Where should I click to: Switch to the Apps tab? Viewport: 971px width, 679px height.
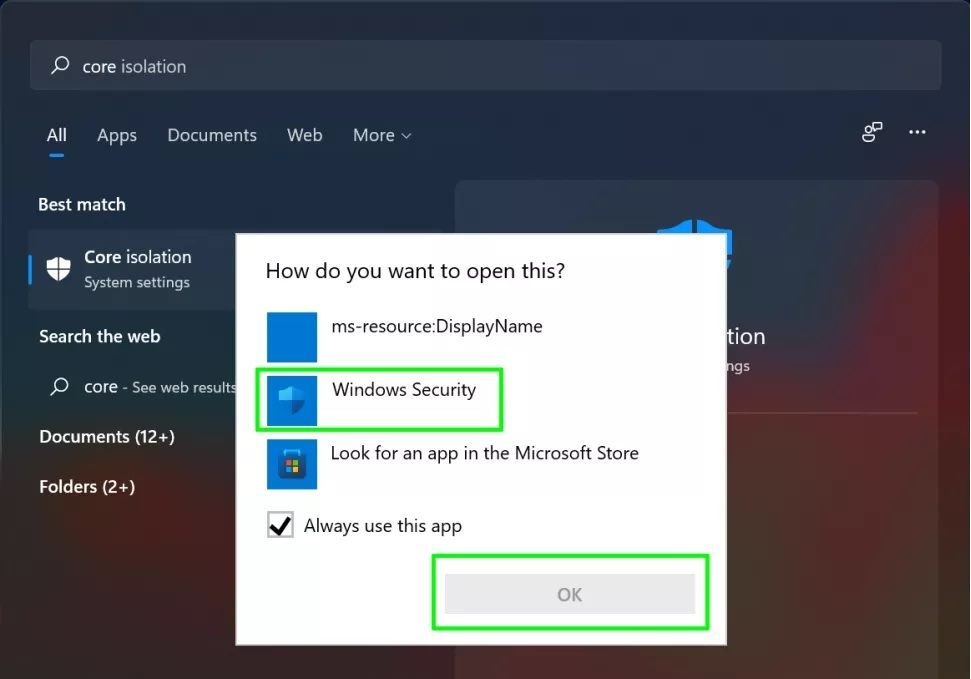click(x=117, y=135)
